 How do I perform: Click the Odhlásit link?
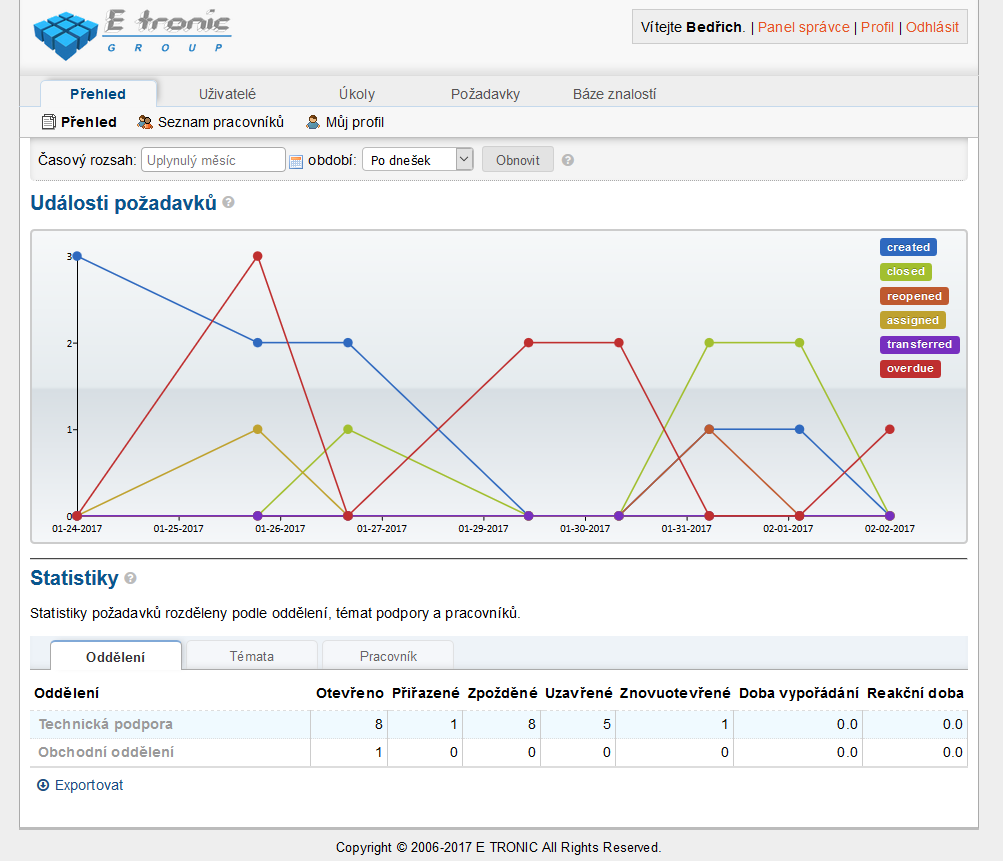932,27
